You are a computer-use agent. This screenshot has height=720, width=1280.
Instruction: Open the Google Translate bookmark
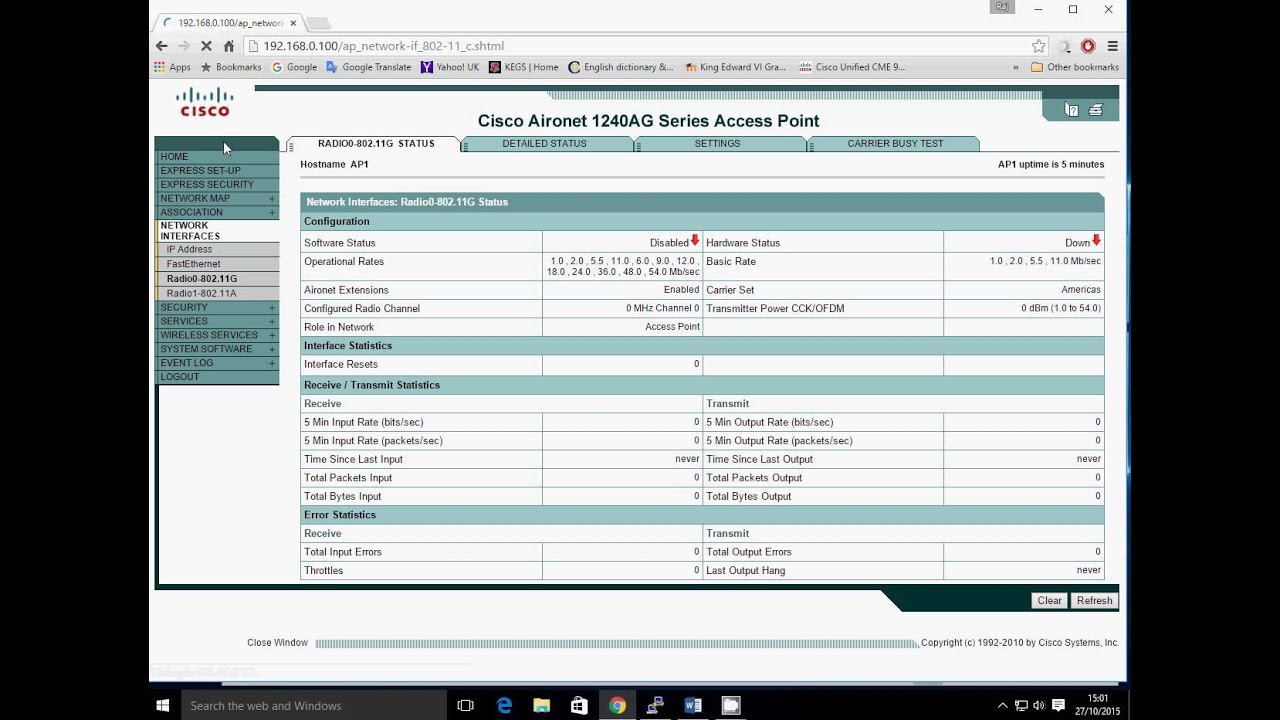pos(369,67)
